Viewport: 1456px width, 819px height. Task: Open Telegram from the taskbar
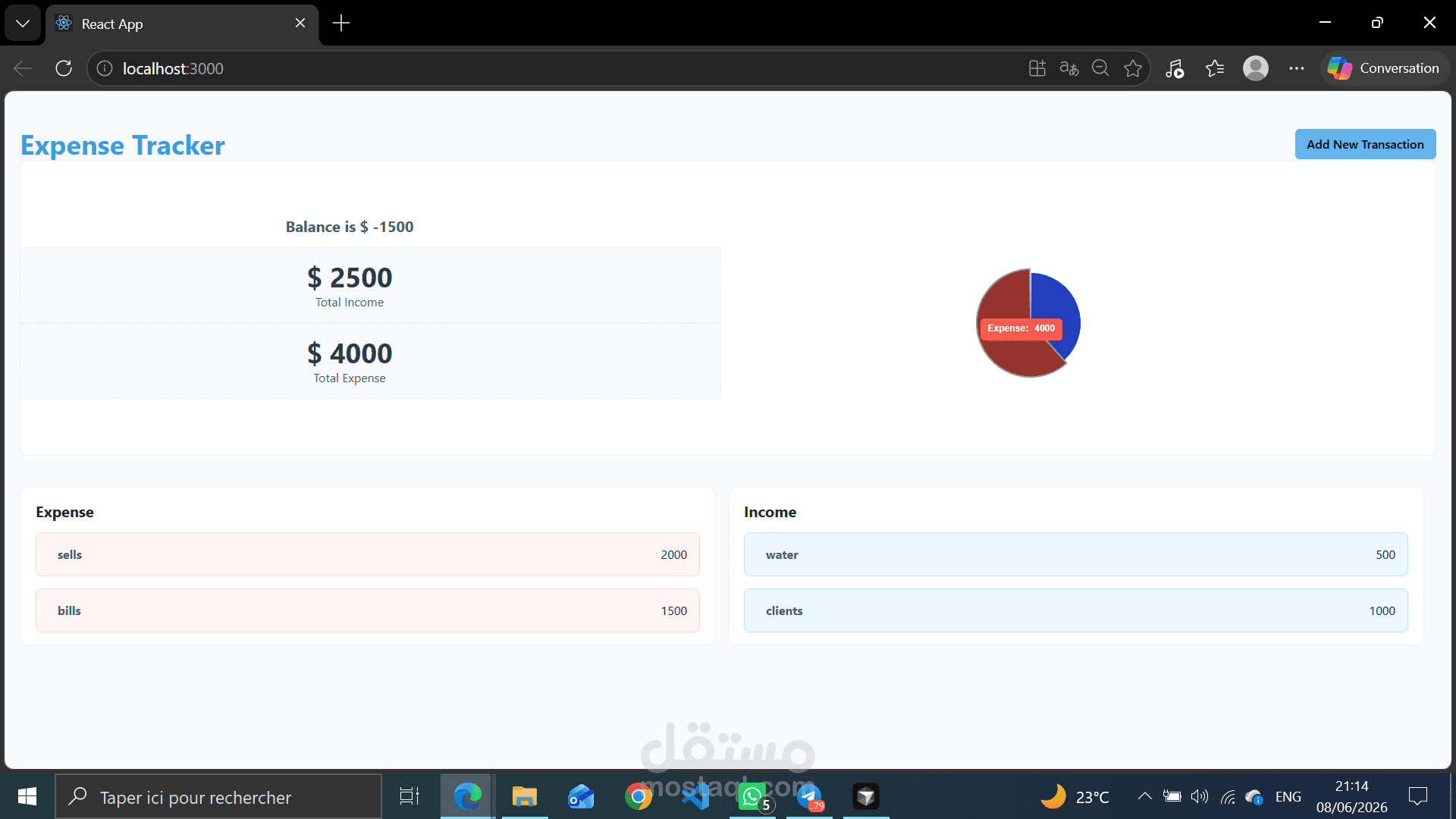pyautogui.click(x=809, y=796)
